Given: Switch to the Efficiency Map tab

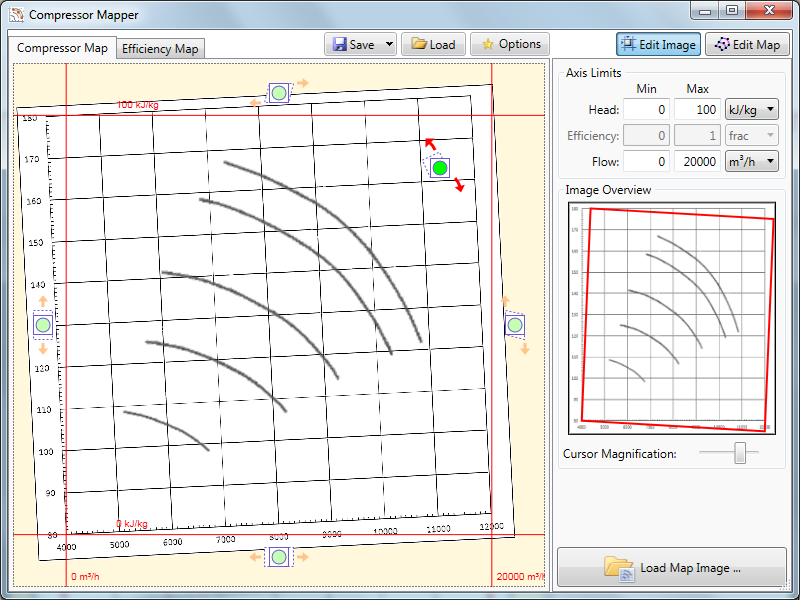Looking at the screenshot, I should pos(160,49).
